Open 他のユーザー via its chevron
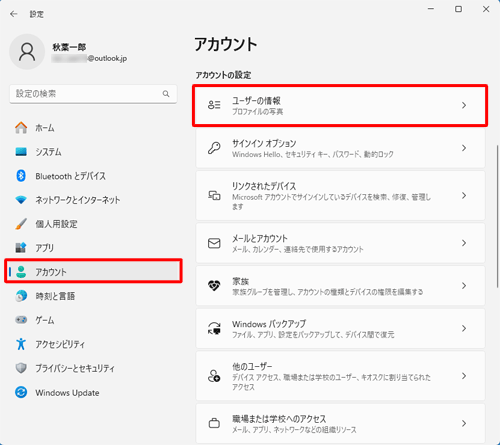This screenshot has height=445, width=500. [464, 376]
